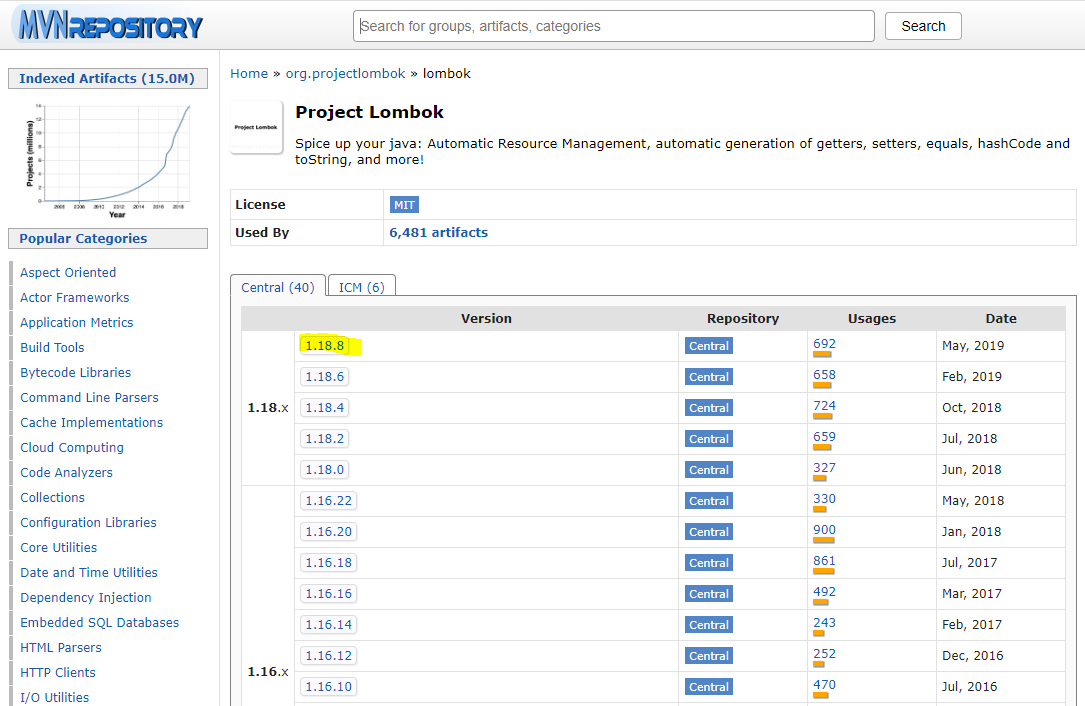Open version 1.18.2
This screenshot has width=1085, height=706.
coord(325,439)
